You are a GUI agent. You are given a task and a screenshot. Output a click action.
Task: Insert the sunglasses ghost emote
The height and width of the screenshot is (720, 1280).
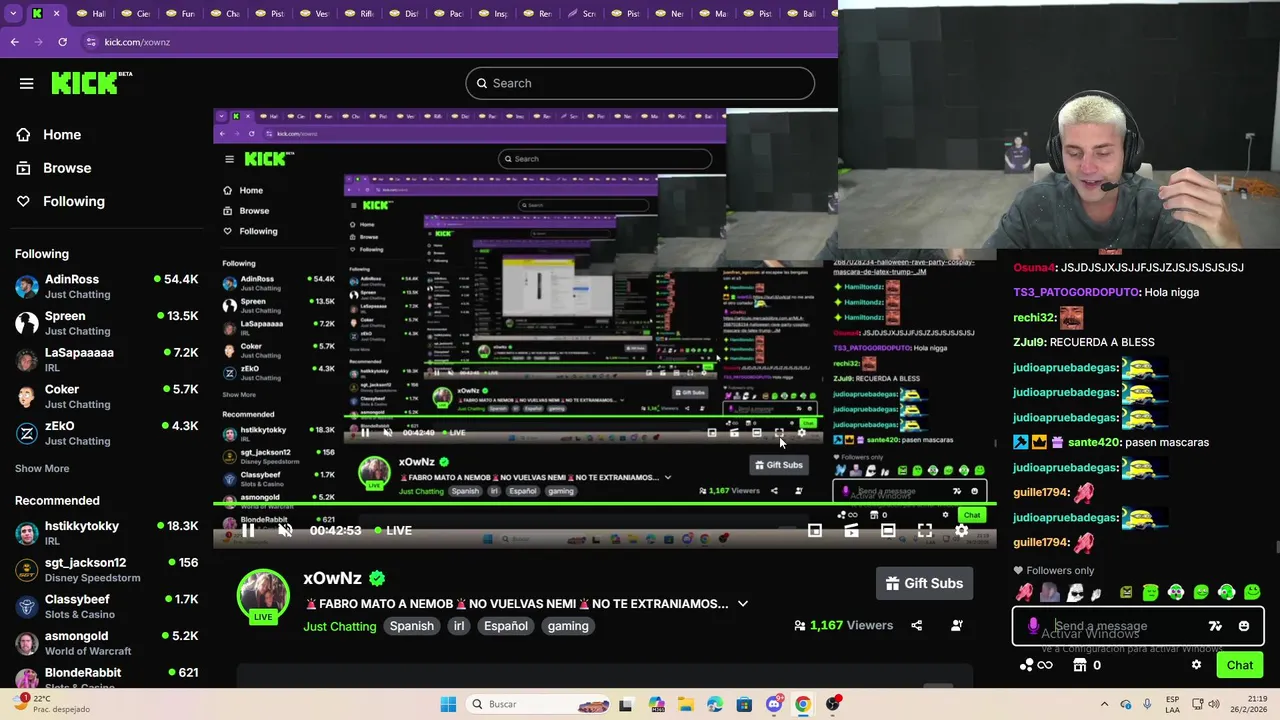coord(1074,592)
